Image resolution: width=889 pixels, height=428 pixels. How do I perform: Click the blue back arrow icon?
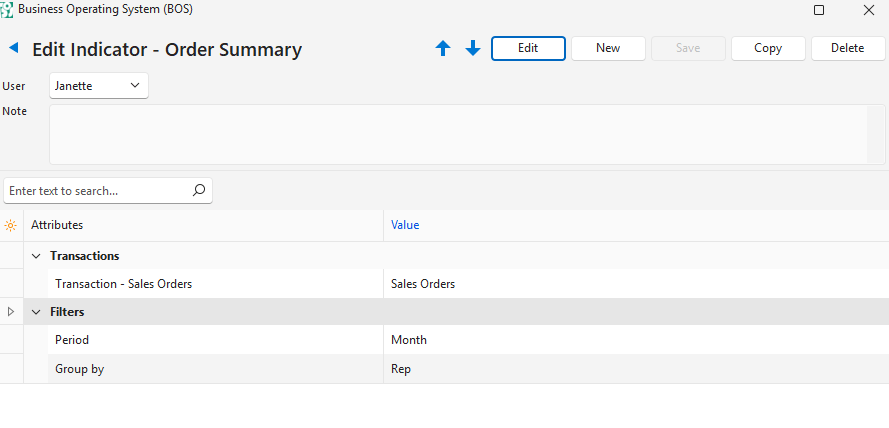pyautogui.click(x=14, y=48)
